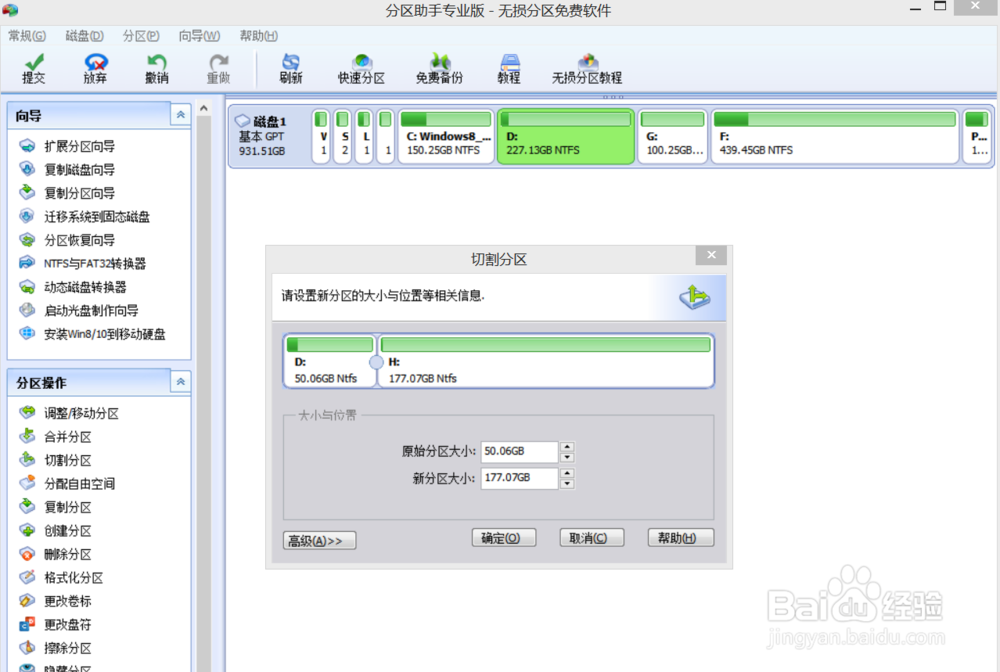
Task: Expand advanced options with 高级(A)>>
Action: point(320,541)
